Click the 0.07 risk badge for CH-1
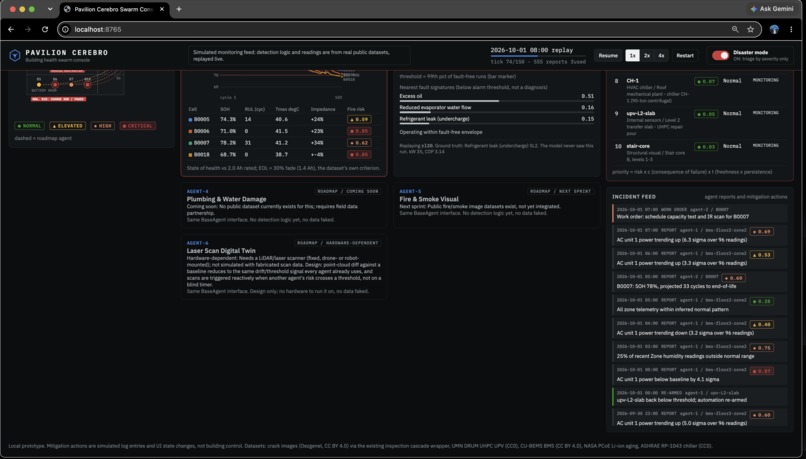 pos(706,81)
